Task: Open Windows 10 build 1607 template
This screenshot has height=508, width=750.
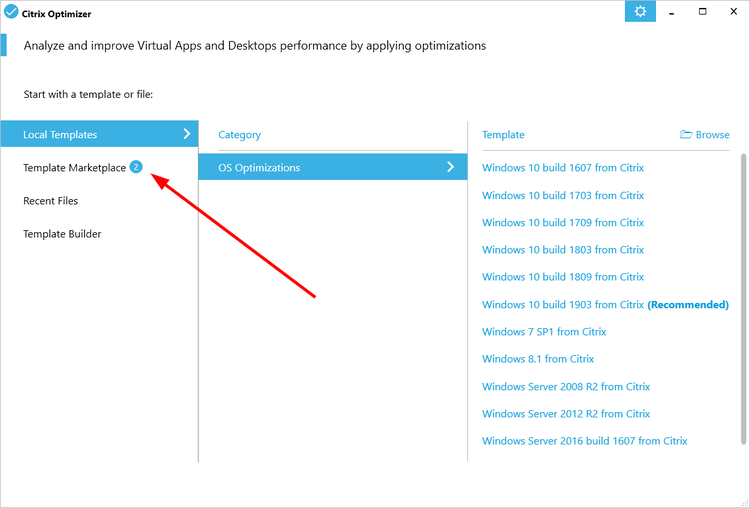Action: point(563,168)
